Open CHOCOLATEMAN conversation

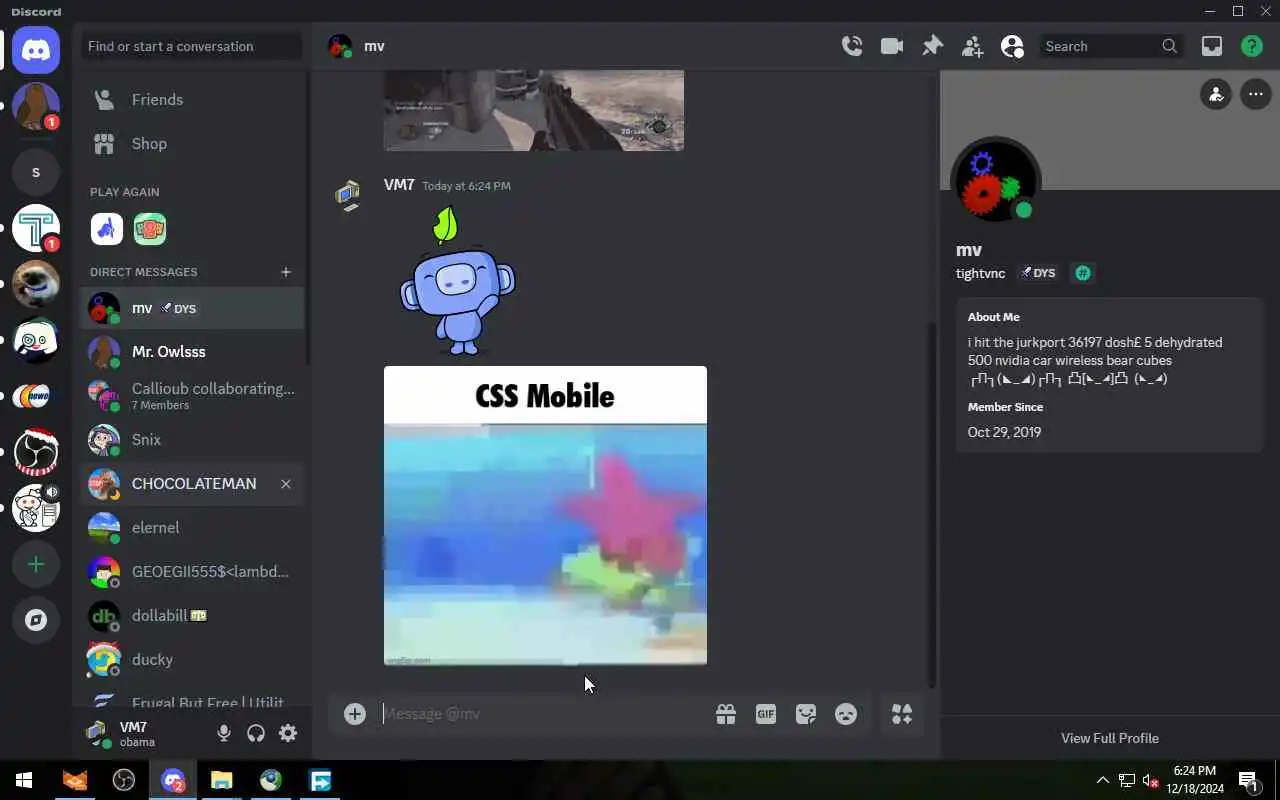coord(192,484)
